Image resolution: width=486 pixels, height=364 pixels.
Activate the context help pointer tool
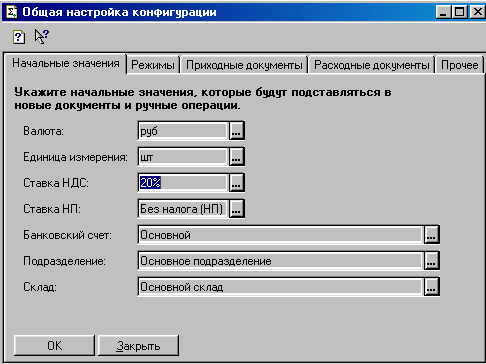click(41, 36)
